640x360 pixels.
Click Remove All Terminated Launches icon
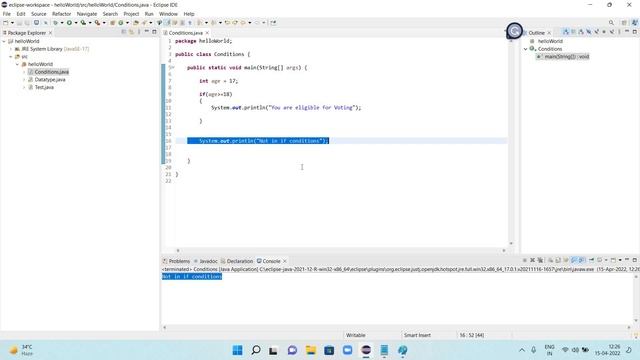pos(540,260)
